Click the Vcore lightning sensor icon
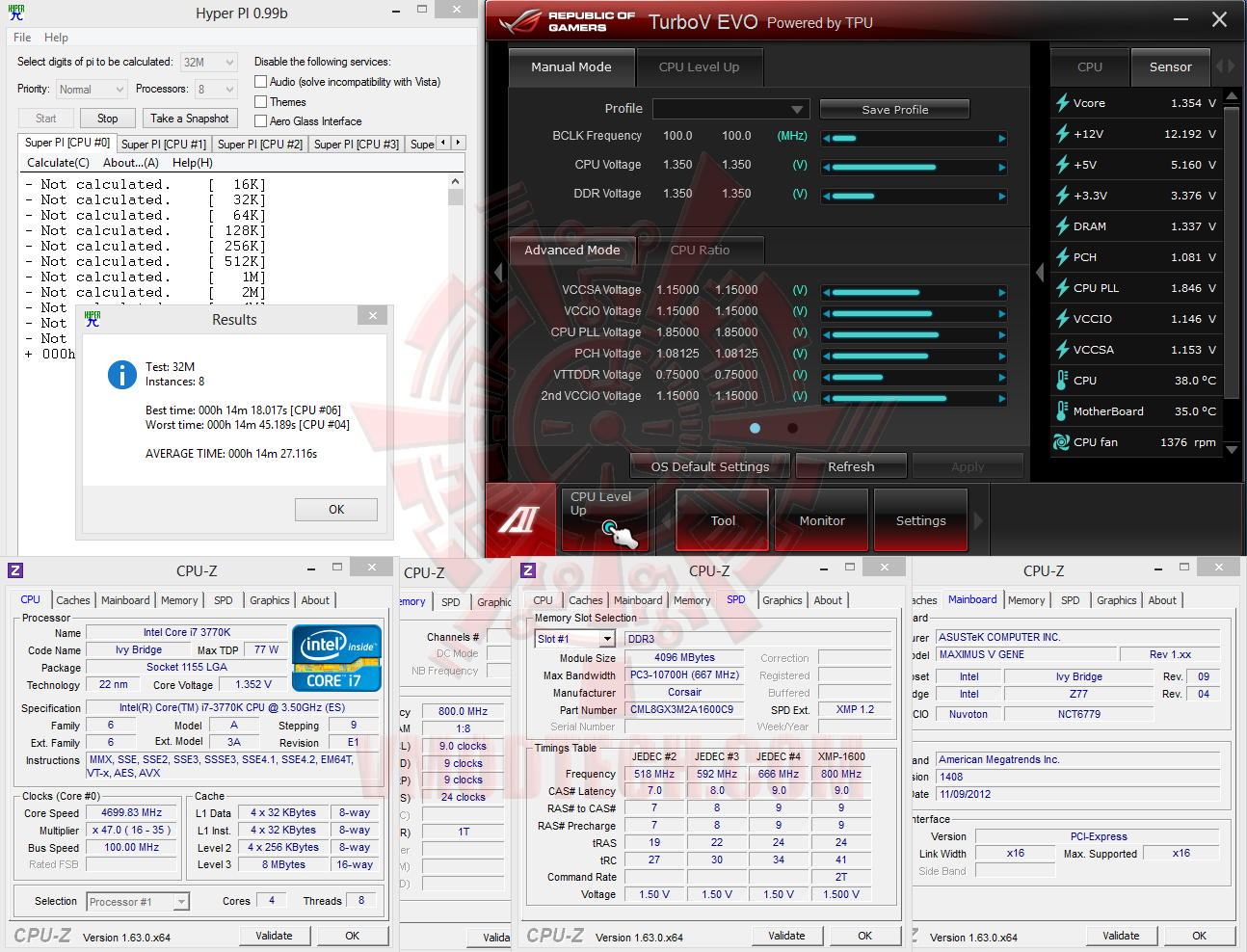1247x952 pixels. [x=1062, y=103]
